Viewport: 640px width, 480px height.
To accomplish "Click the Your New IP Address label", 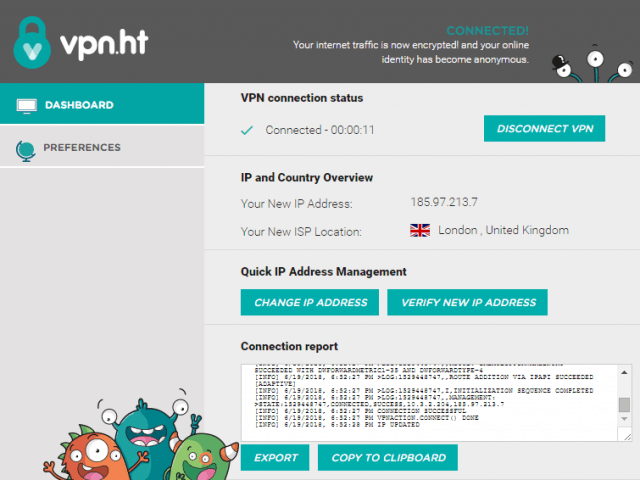I will point(296,204).
